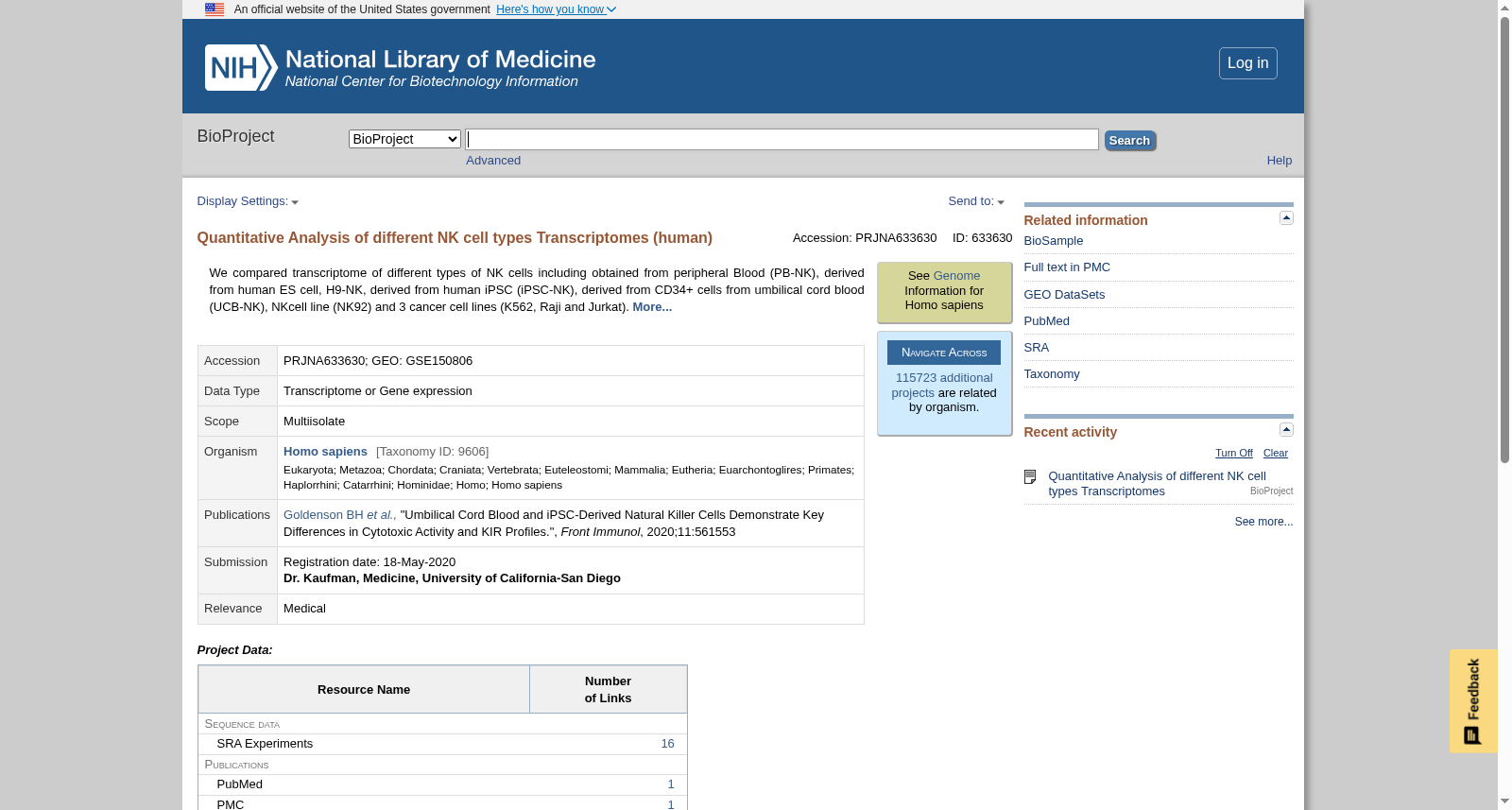
Task: Click 'ID: 633630' text
Action: click(982, 238)
